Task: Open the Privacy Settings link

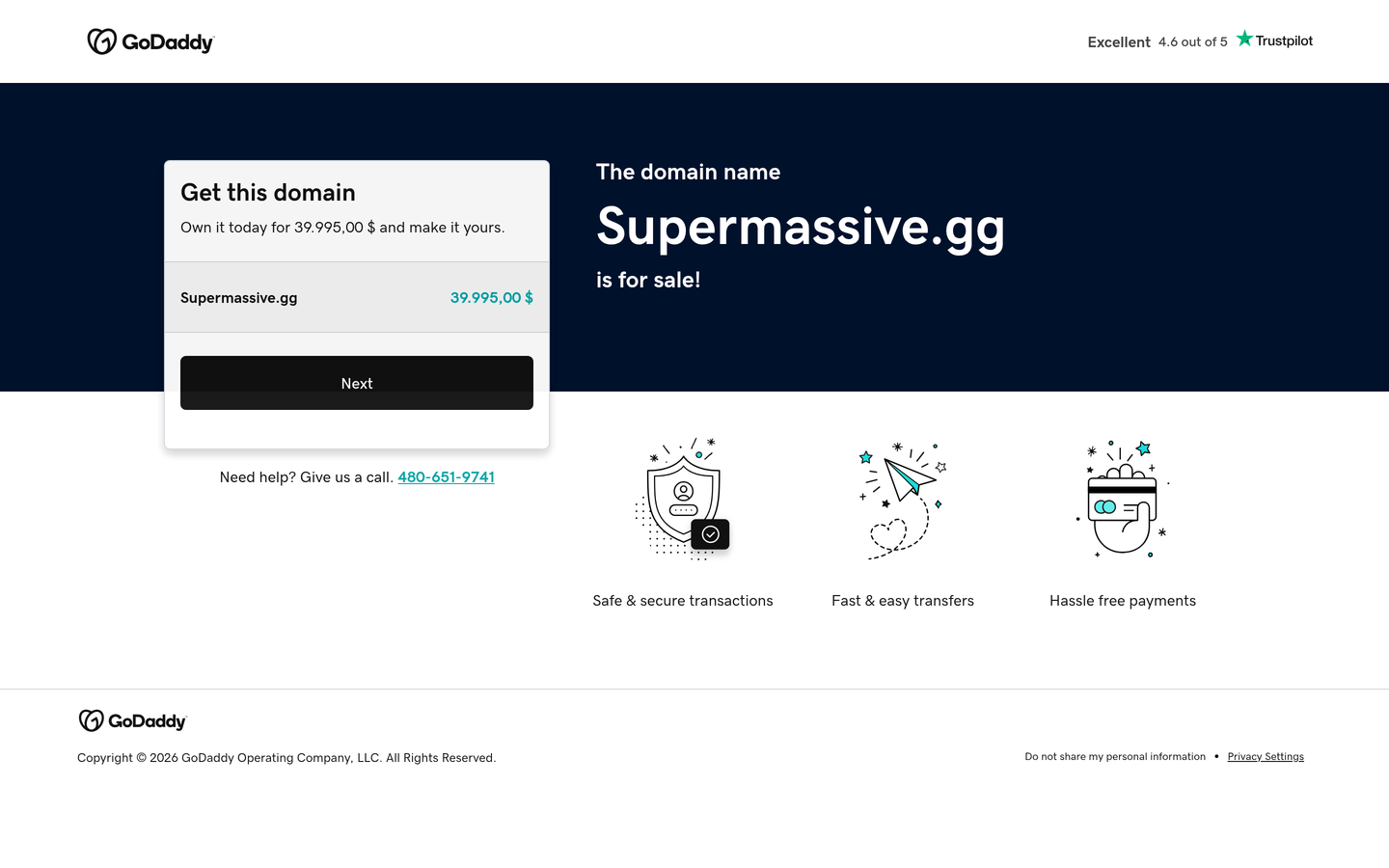Action: tap(1266, 757)
